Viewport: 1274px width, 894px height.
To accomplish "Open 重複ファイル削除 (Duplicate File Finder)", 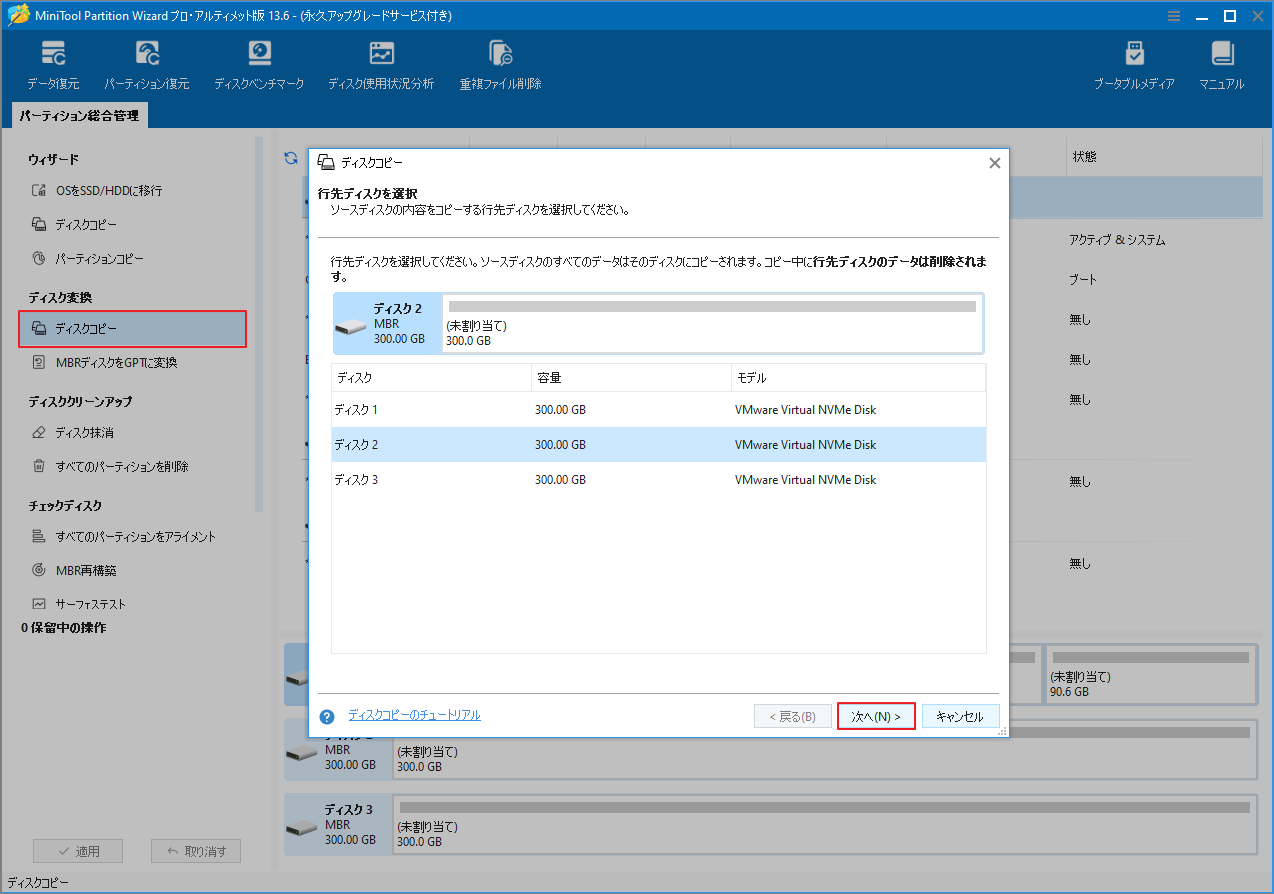I will 500,62.
